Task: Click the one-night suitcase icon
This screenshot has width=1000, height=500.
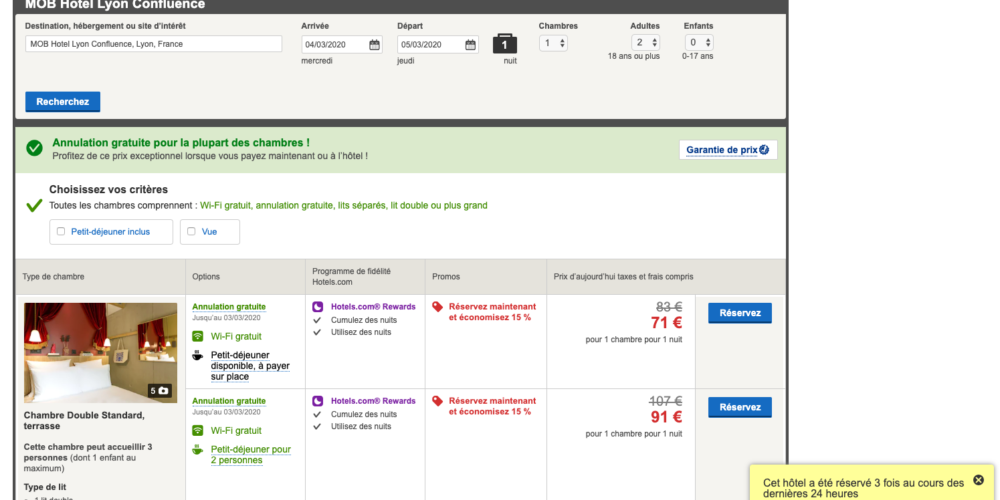Action: click(505, 44)
